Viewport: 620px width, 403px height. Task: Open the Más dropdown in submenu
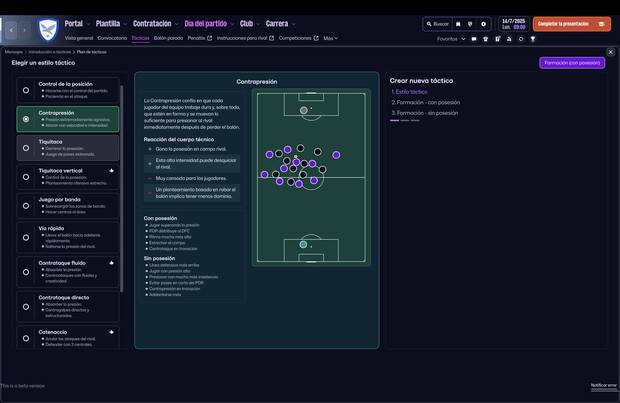(330, 38)
